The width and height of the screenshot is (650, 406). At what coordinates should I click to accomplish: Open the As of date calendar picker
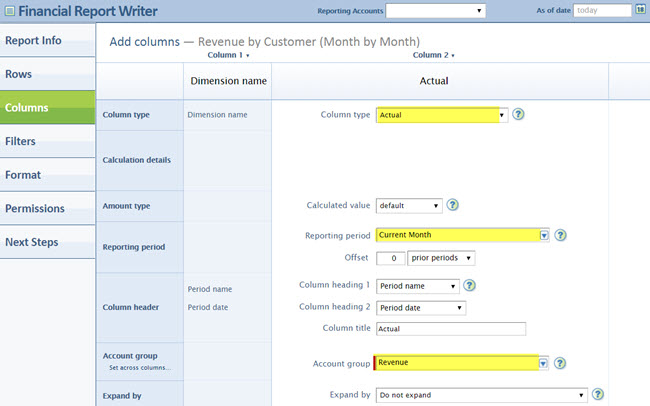[x=640, y=10]
